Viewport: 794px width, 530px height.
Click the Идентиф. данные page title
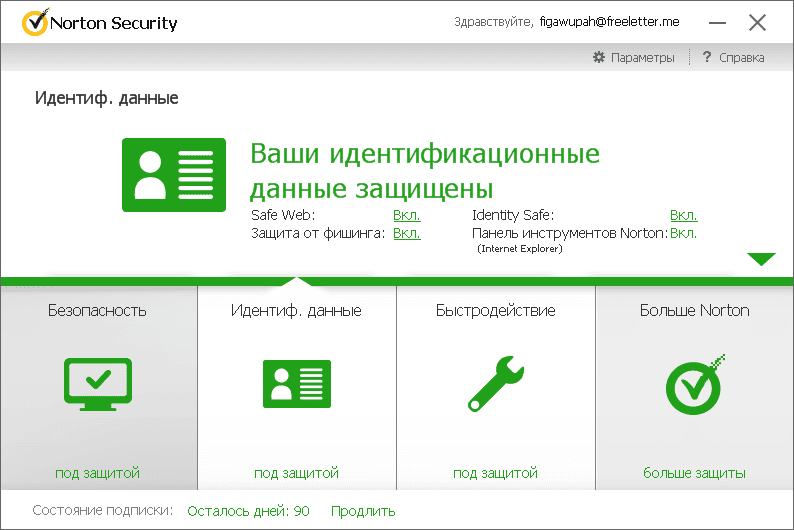click(x=106, y=98)
